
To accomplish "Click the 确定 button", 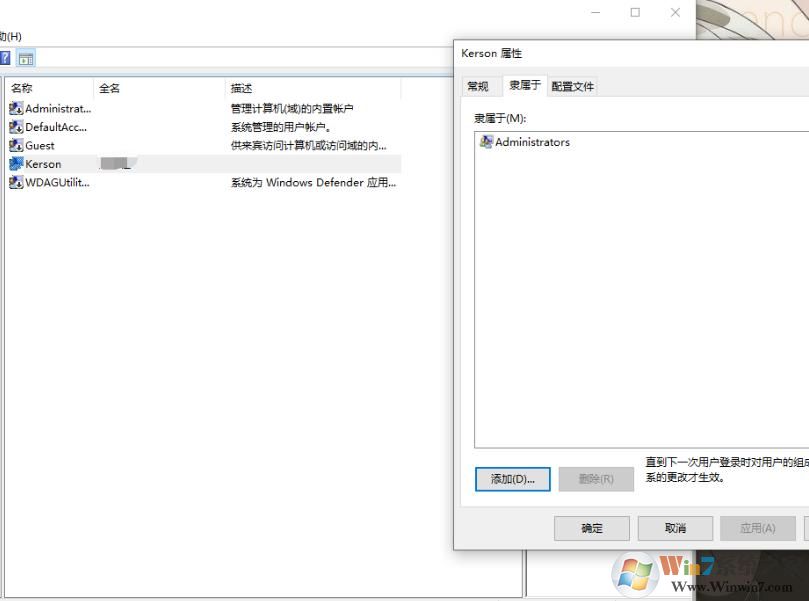I will click(x=592, y=528).
